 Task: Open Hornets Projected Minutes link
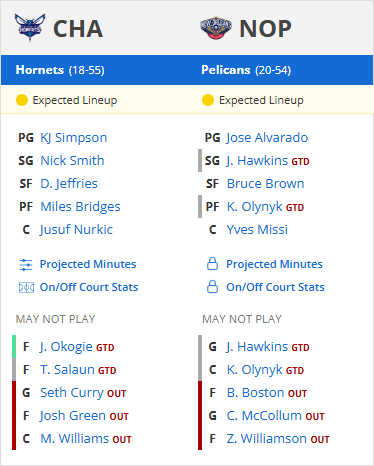(88, 264)
